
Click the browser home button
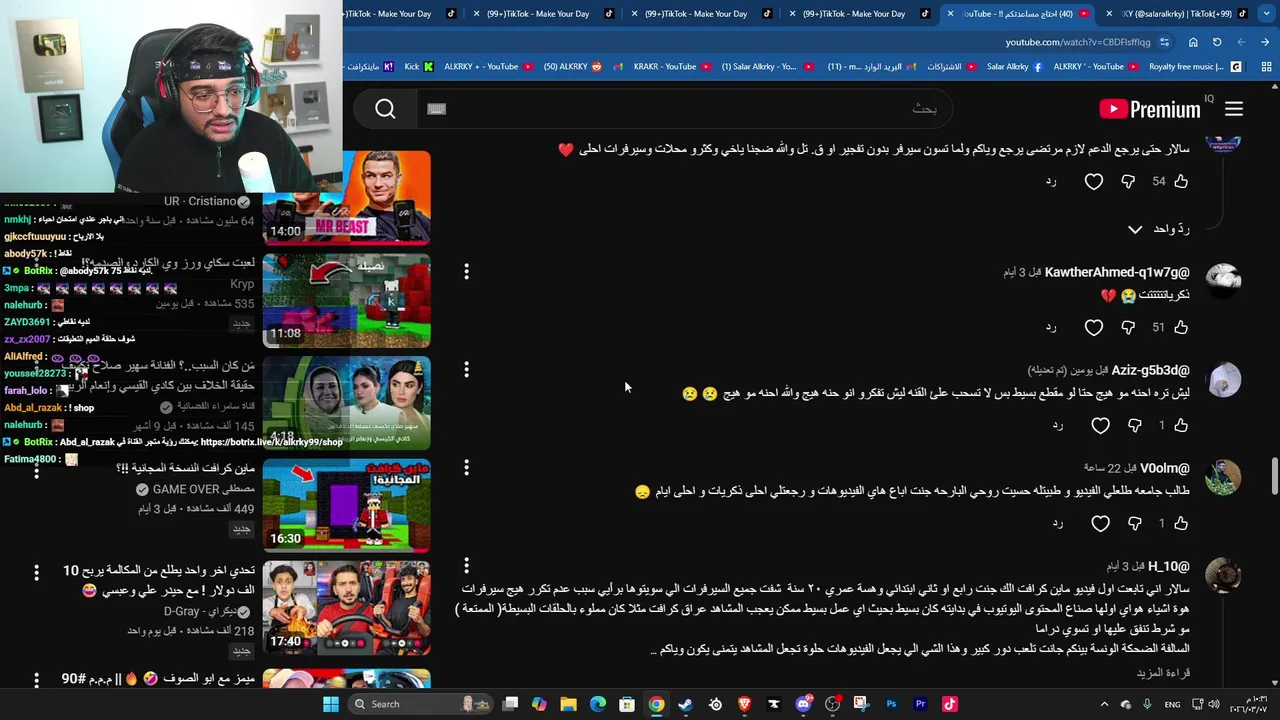[x=1193, y=42]
